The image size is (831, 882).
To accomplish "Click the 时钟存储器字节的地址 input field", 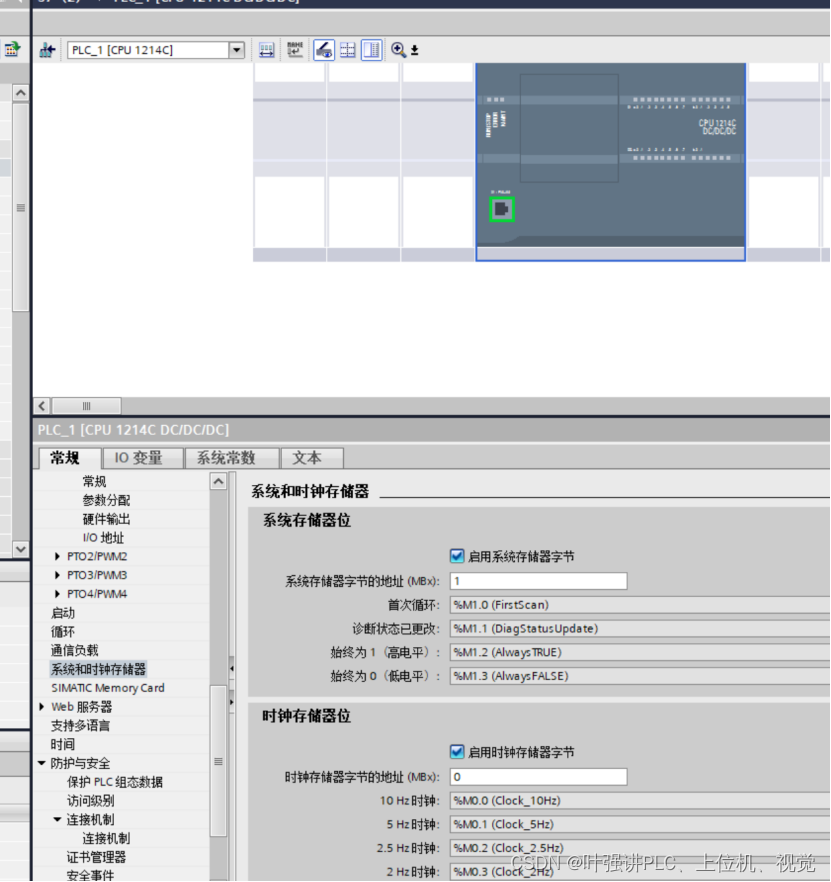I will (538, 777).
